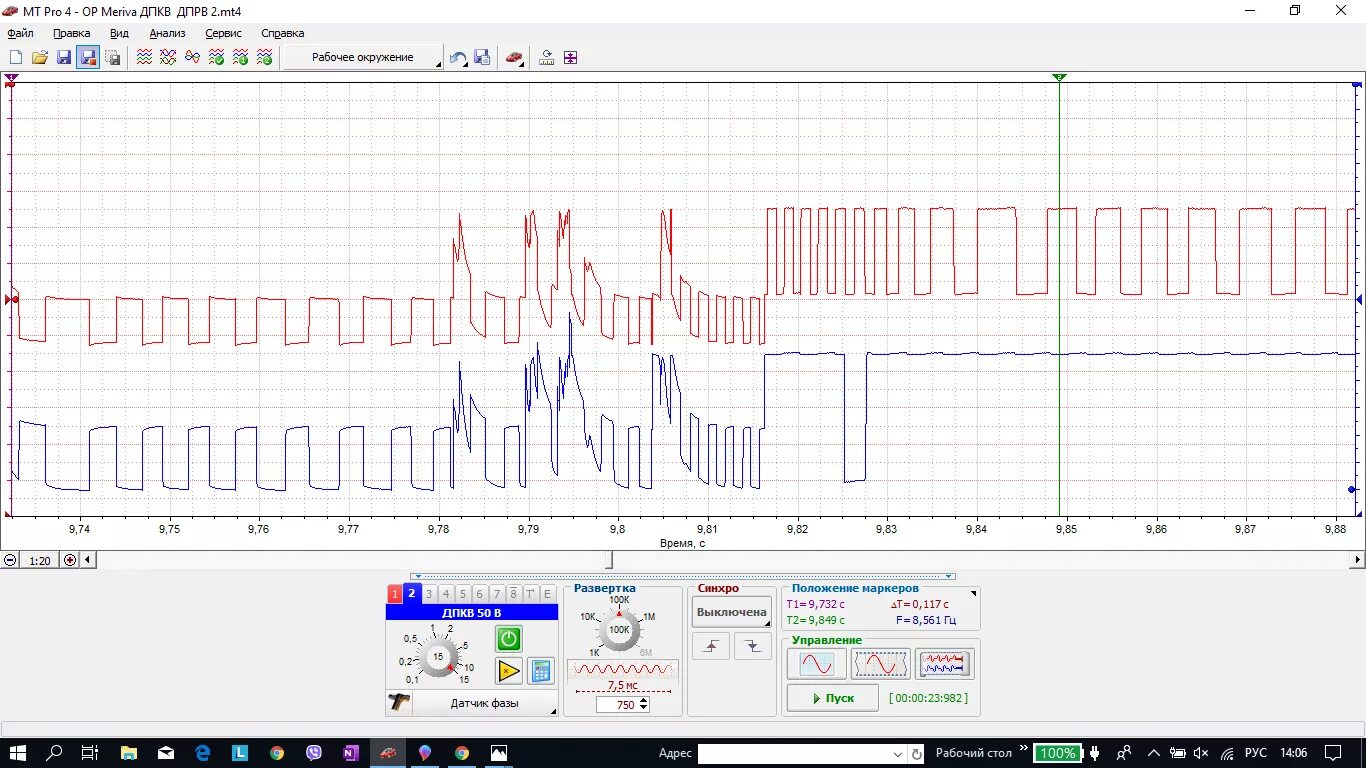The height and width of the screenshot is (768, 1366).
Task: Save the file with the blue floppy icon
Action: pyautogui.click(x=64, y=58)
